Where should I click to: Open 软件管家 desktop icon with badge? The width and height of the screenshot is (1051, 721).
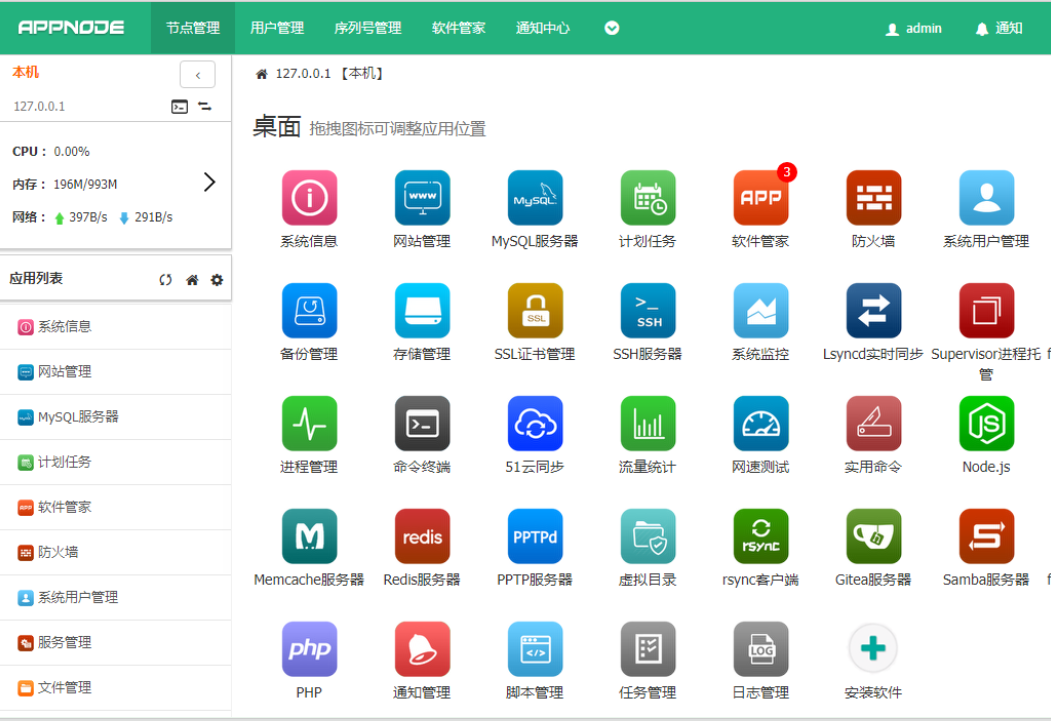pyautogui.click(x=761, y=198)
